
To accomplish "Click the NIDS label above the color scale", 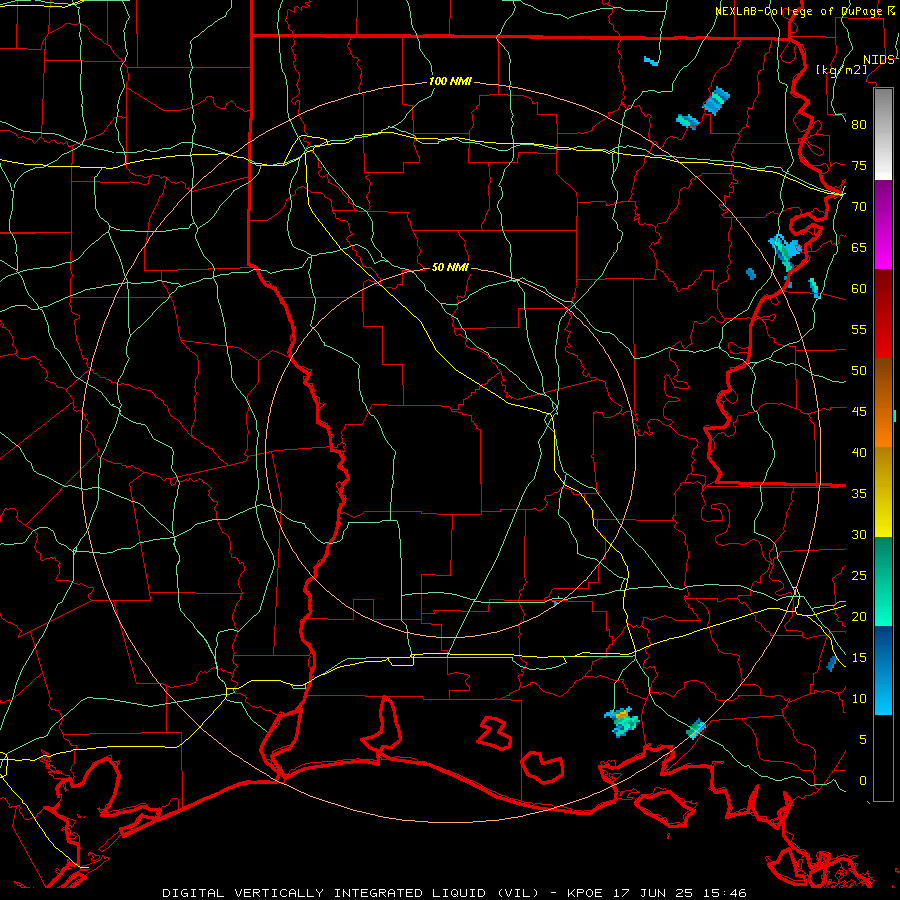I will [879, 60].
